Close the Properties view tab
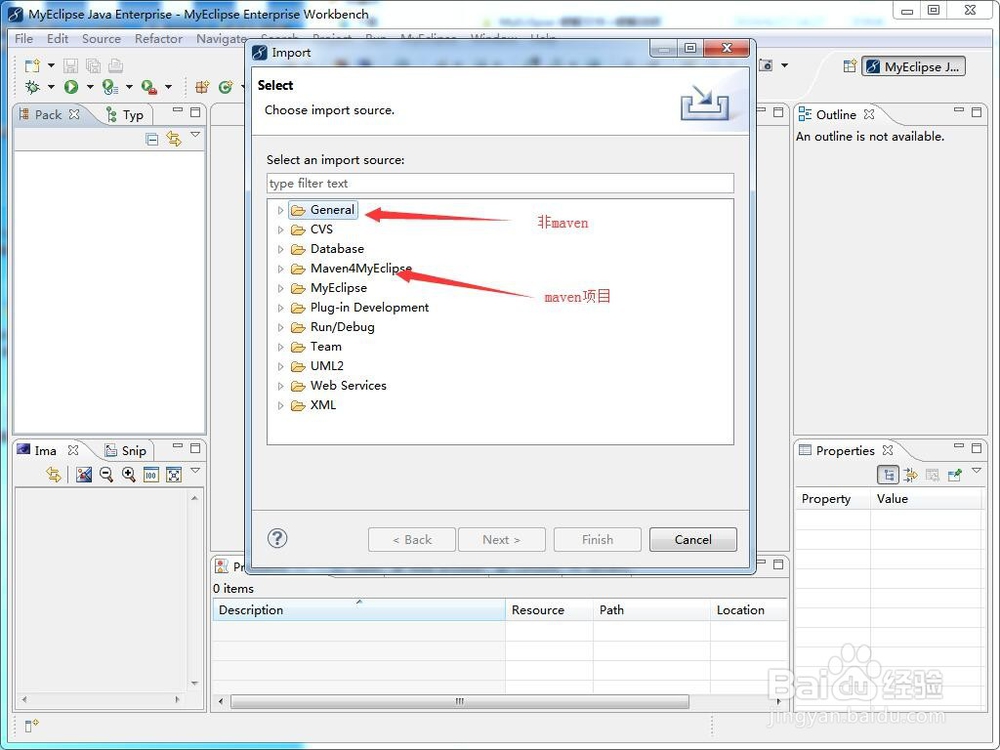Viewport: 1000px width, 750px height. [x=888, y=450]
